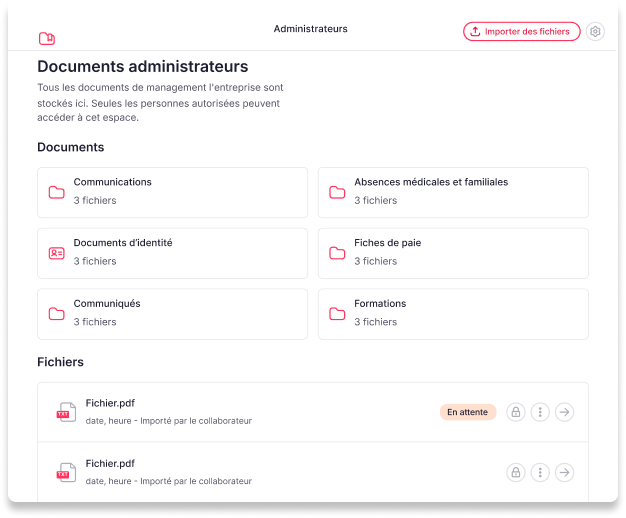Click the settings gear icon

(x=596, y=32)
